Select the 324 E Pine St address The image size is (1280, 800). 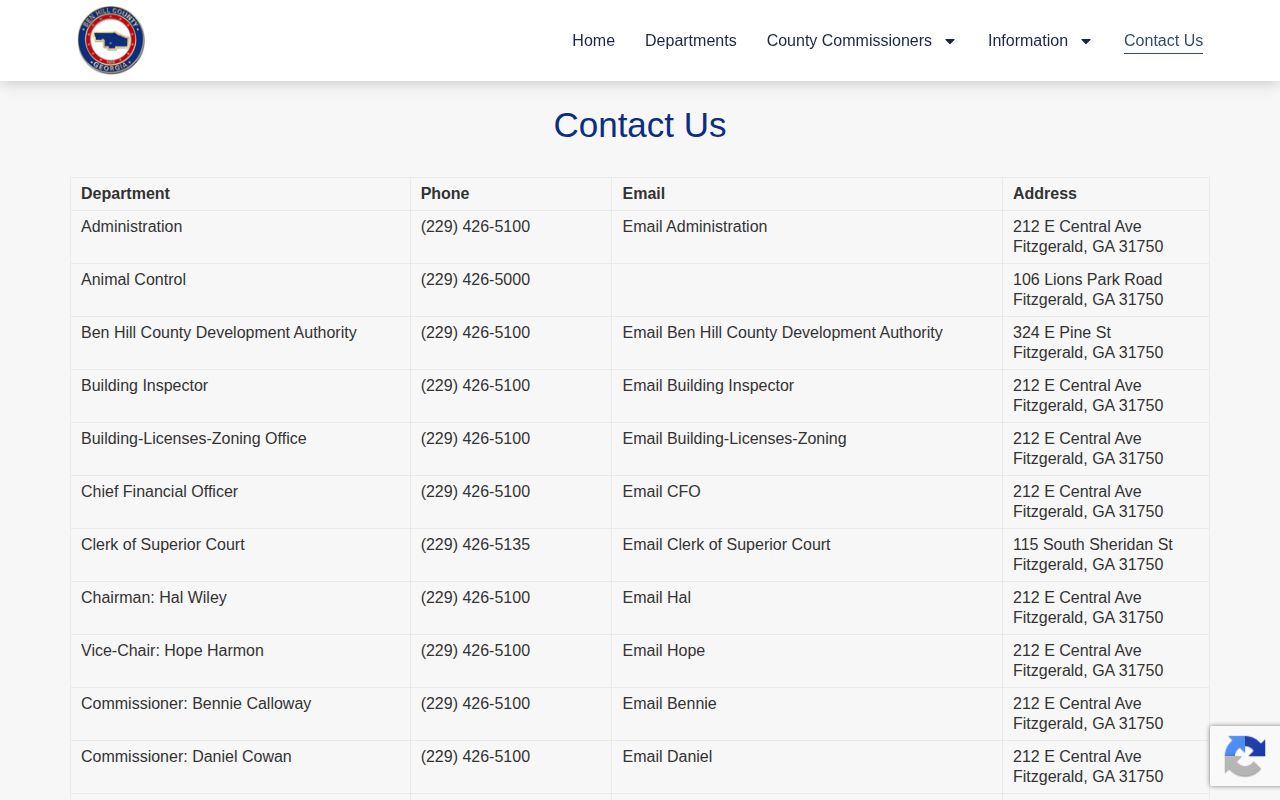point(1088,342)
